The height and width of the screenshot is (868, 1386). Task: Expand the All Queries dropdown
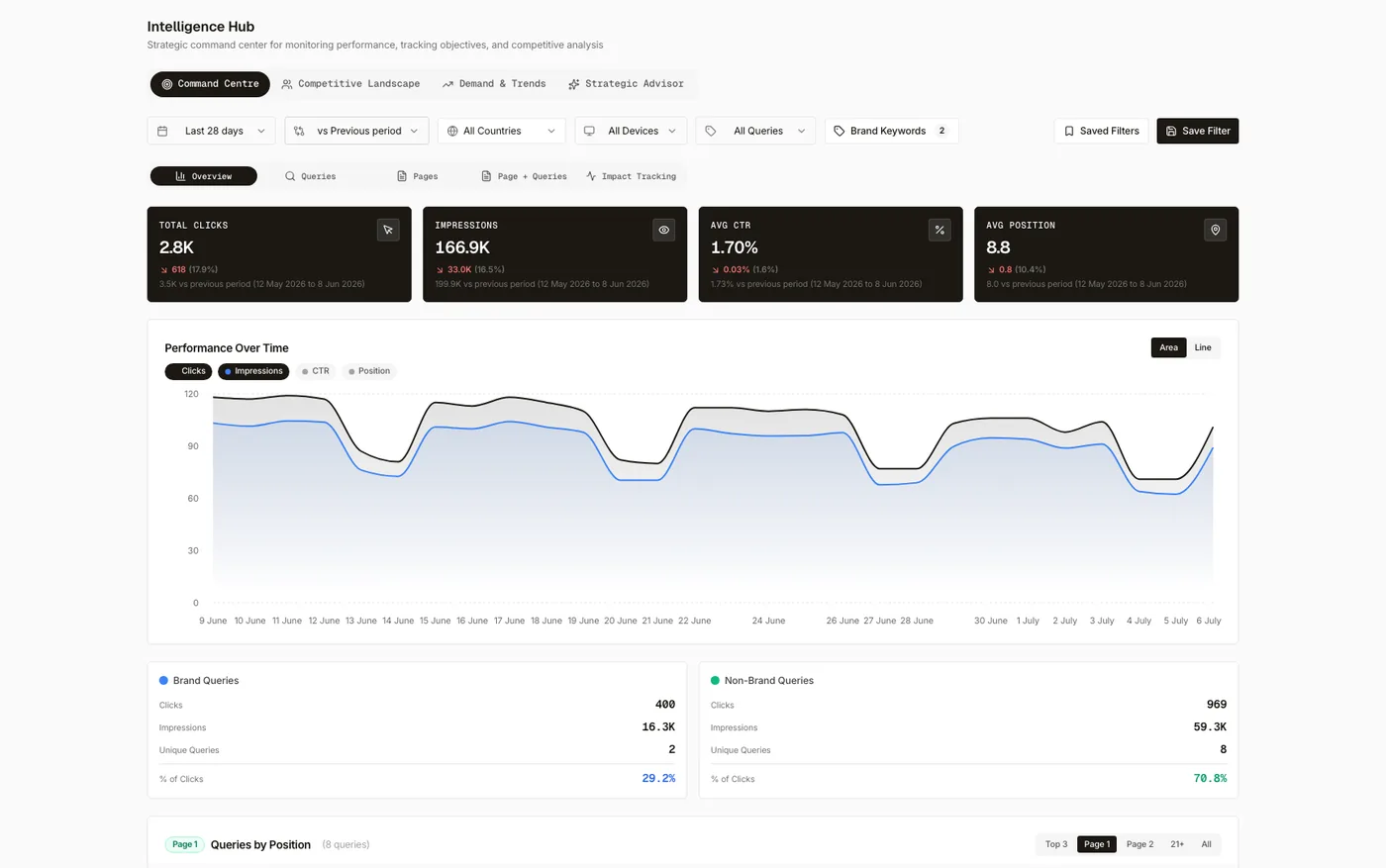pos(755,131)
